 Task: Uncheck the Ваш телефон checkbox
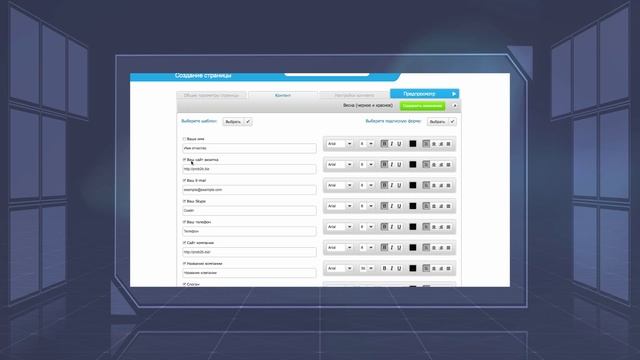pos(184,222)
